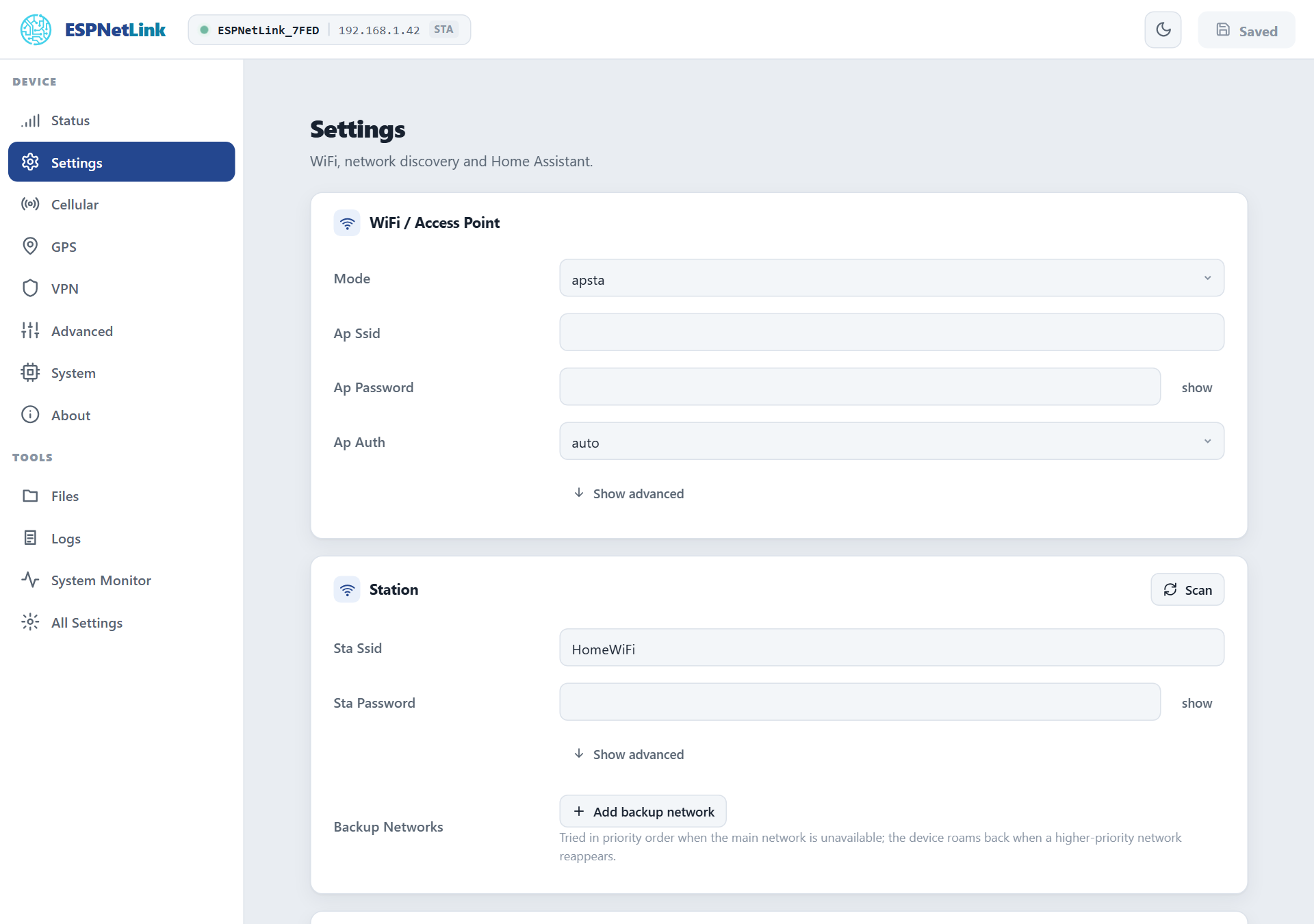Scan for WiFi networks
This screenshot has height=924, width=1314.
(1187, 589)
